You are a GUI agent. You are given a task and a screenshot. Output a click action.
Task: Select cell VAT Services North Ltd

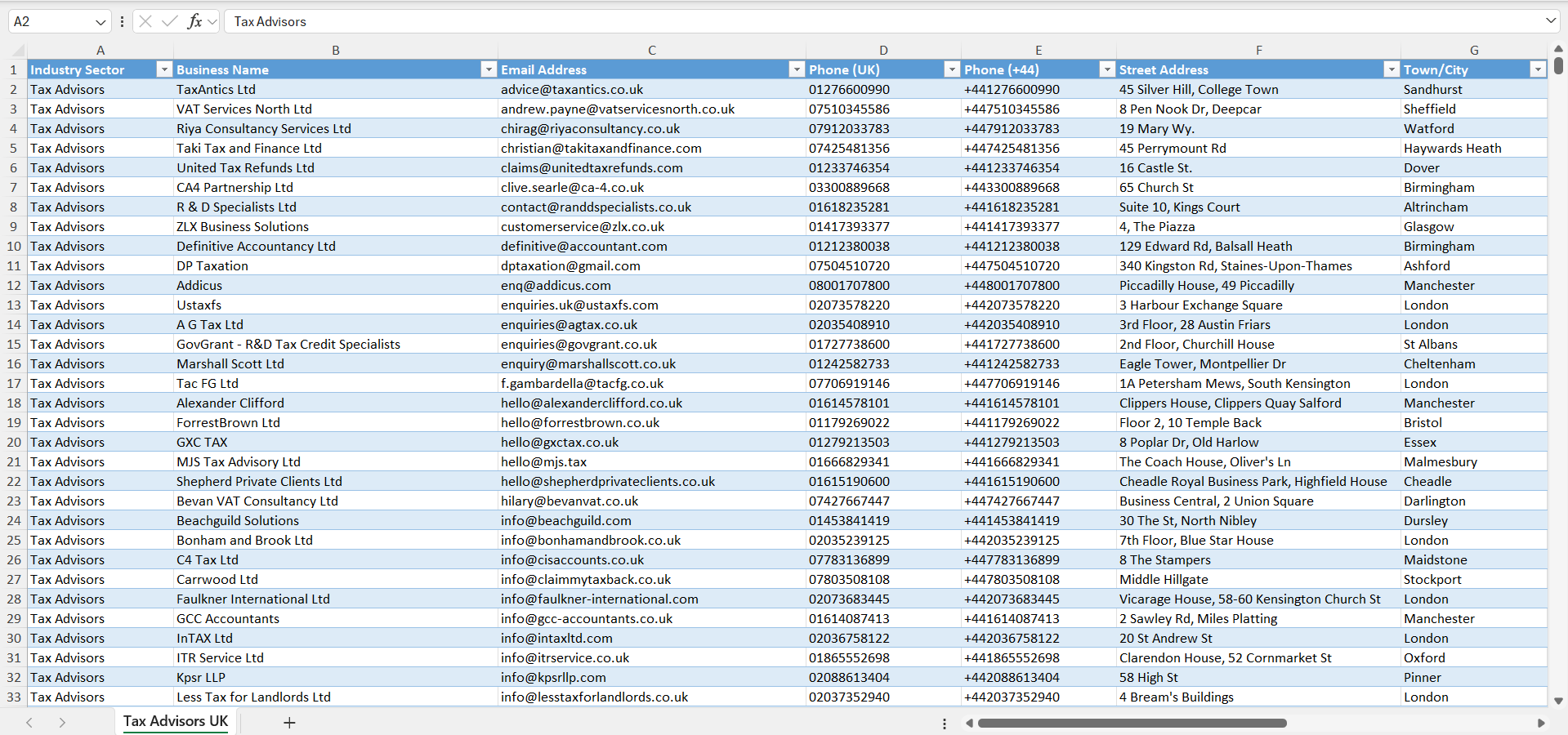pyautogui.click(x=336, y=109)
